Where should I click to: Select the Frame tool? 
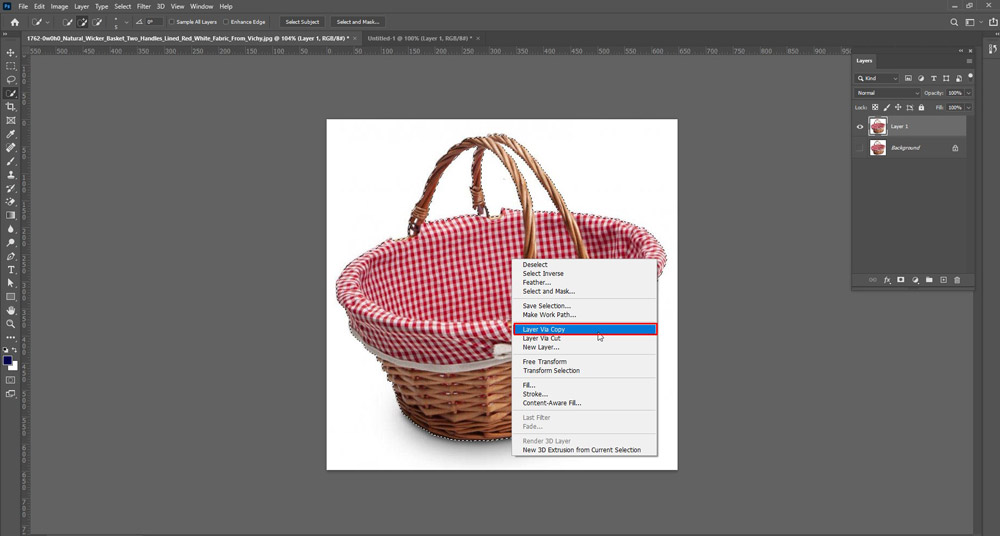coord(11,121)
